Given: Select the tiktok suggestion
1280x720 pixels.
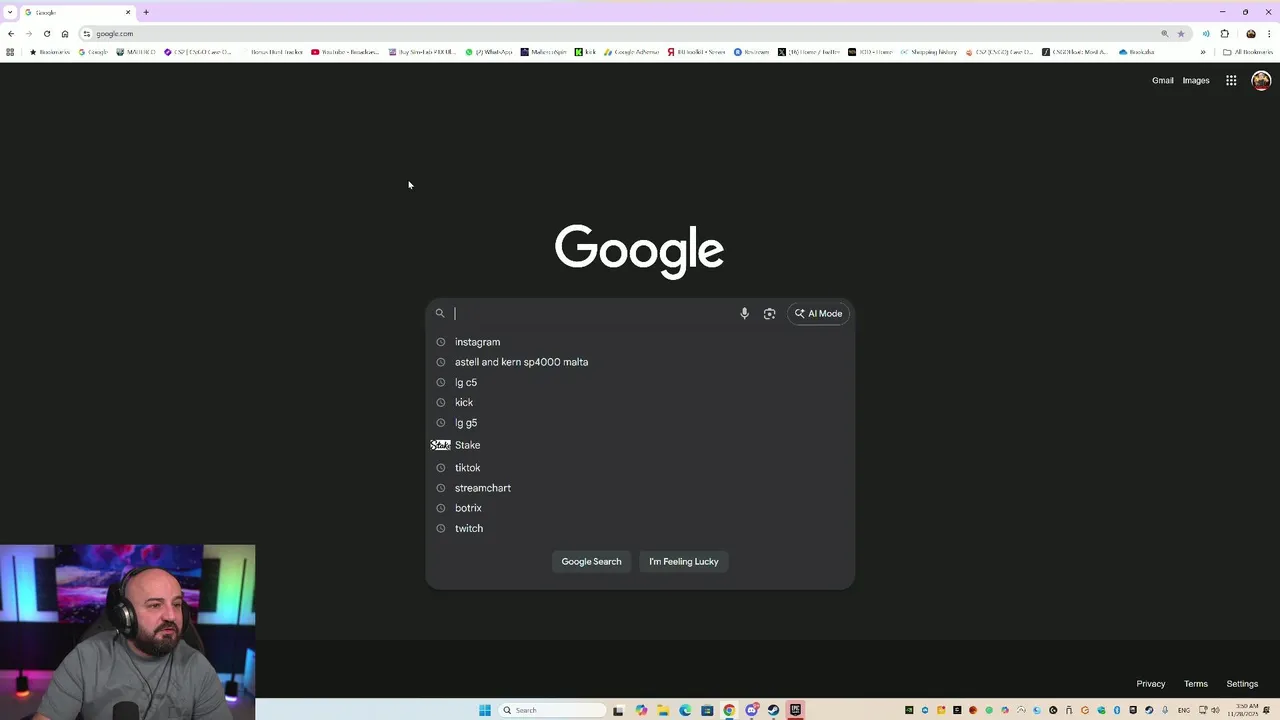Looking at the screenshot, I should tap(640, 468).
